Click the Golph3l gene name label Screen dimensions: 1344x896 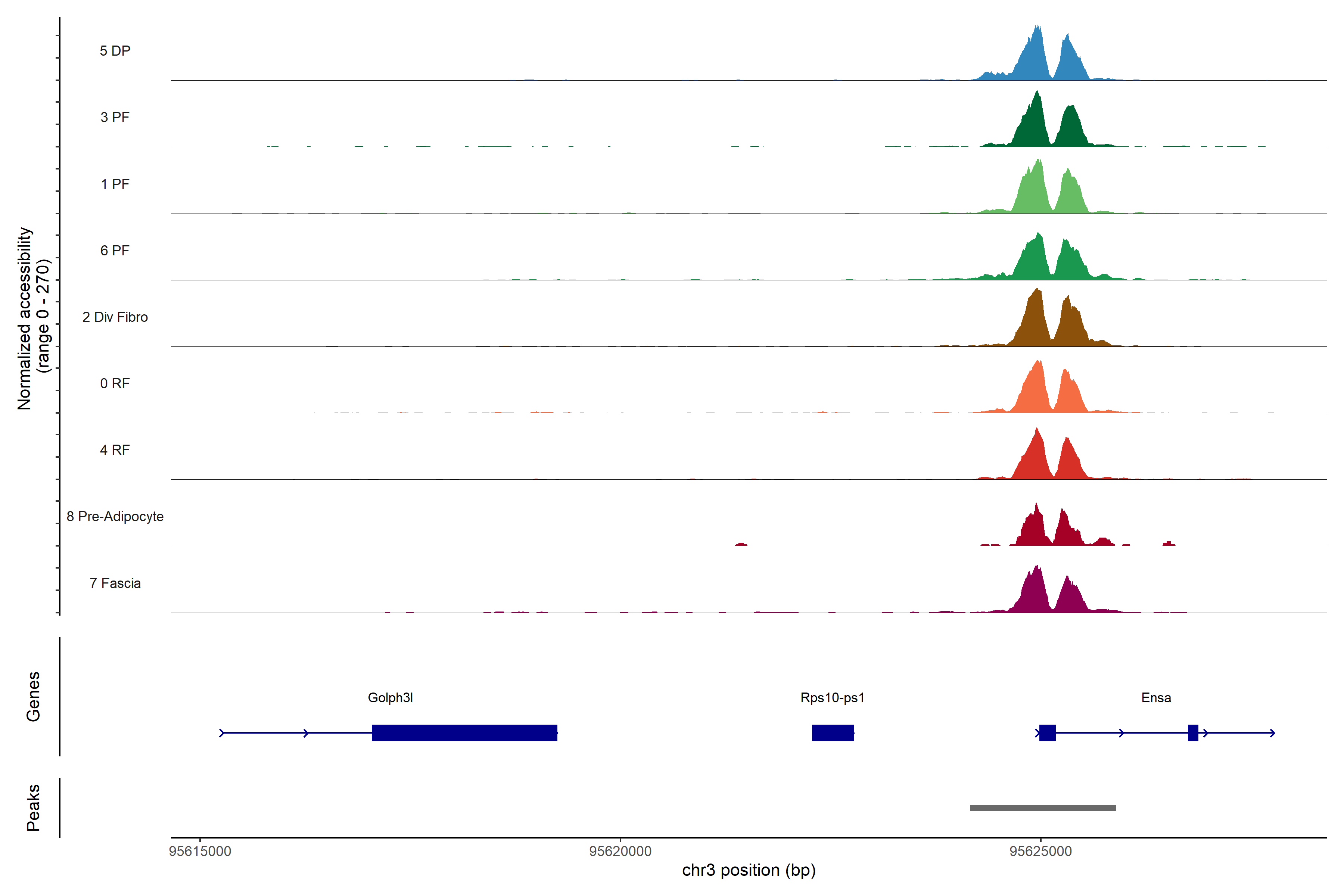click(390, 698)
